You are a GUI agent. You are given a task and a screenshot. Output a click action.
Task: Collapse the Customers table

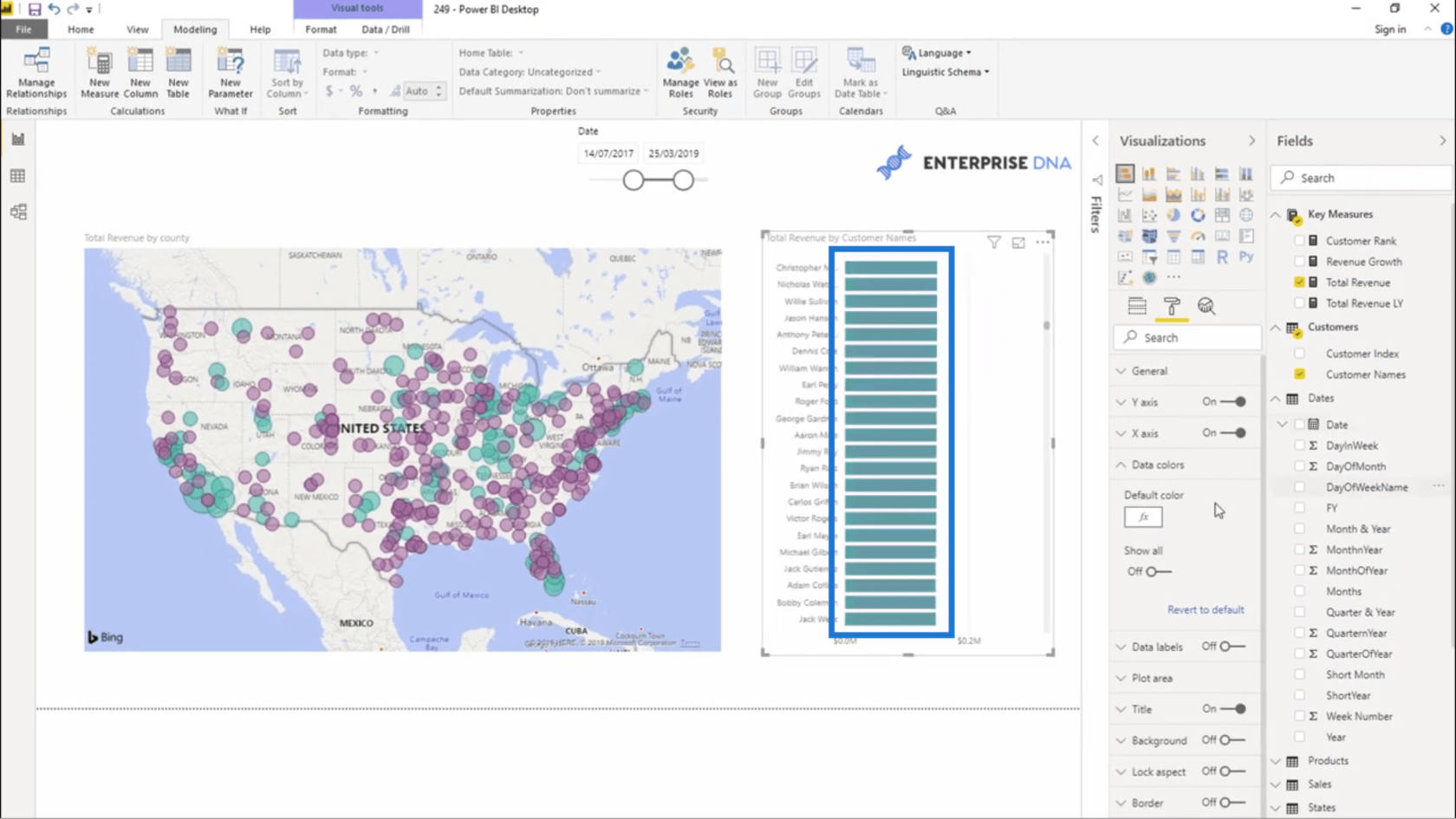[1276, 328]
